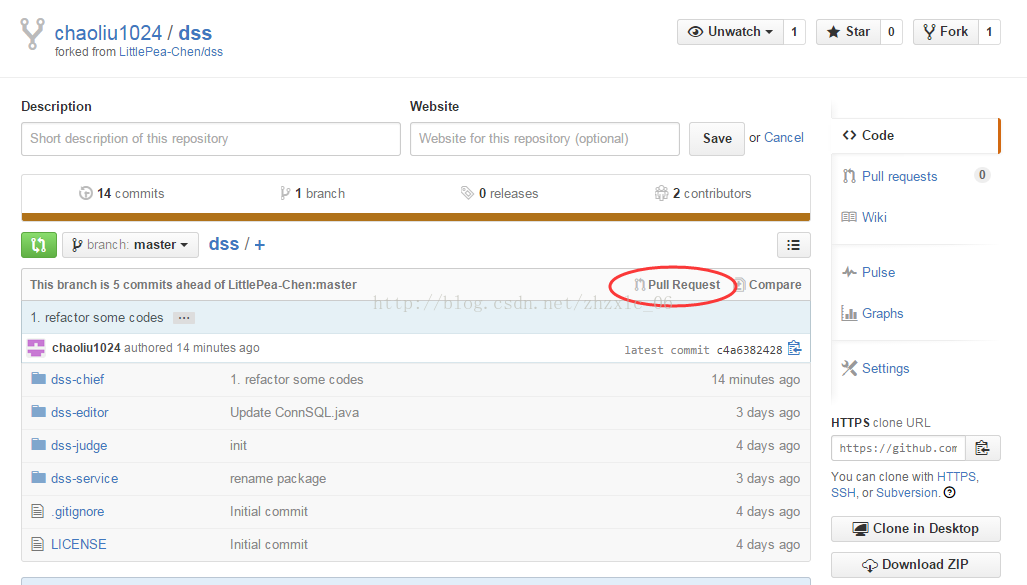
Task: Click the star count 0
Action: pos(891,31)
